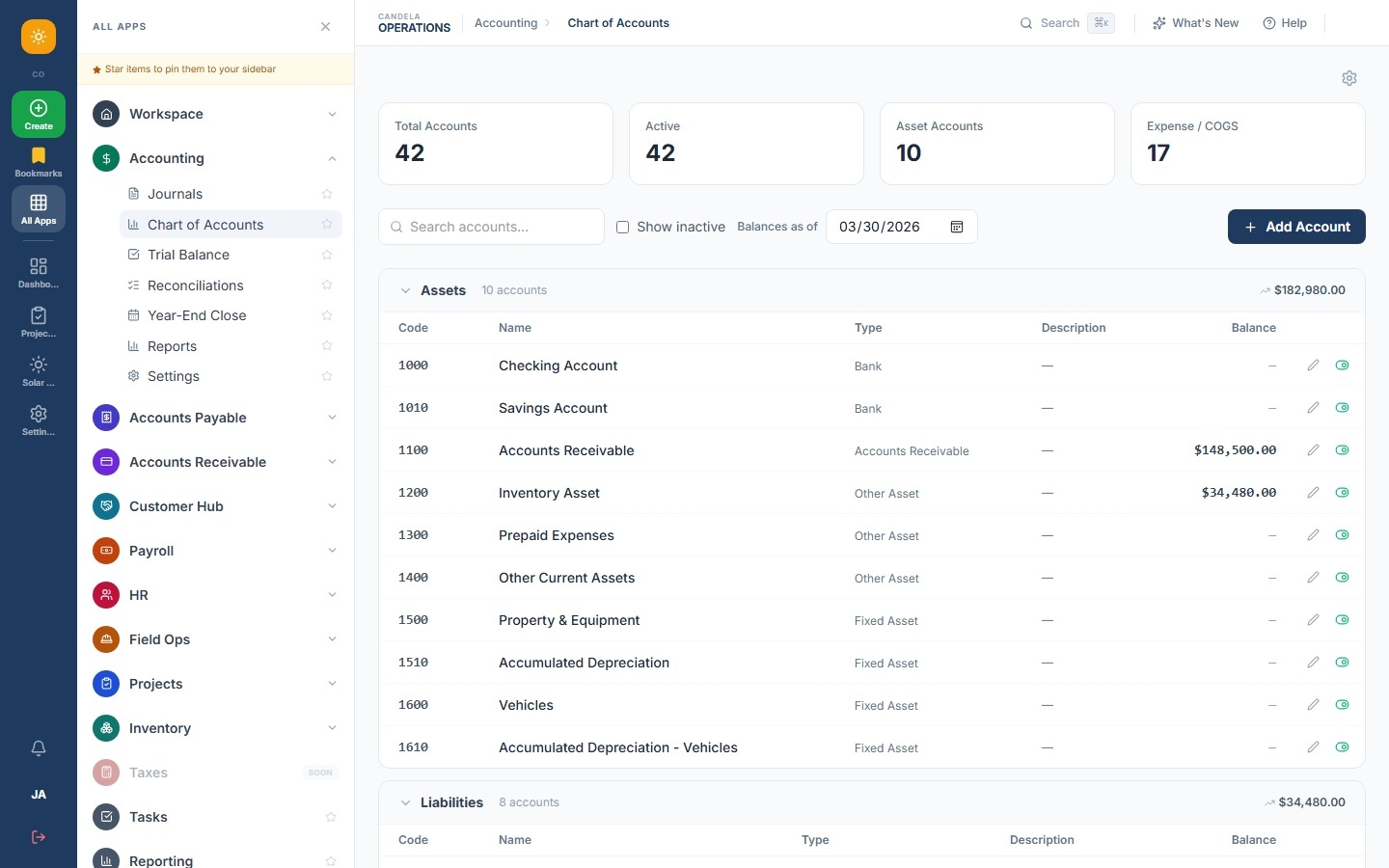Screen dimensions: 1389x868
Task: Click the Add Account button
Action: (1296, 227)
